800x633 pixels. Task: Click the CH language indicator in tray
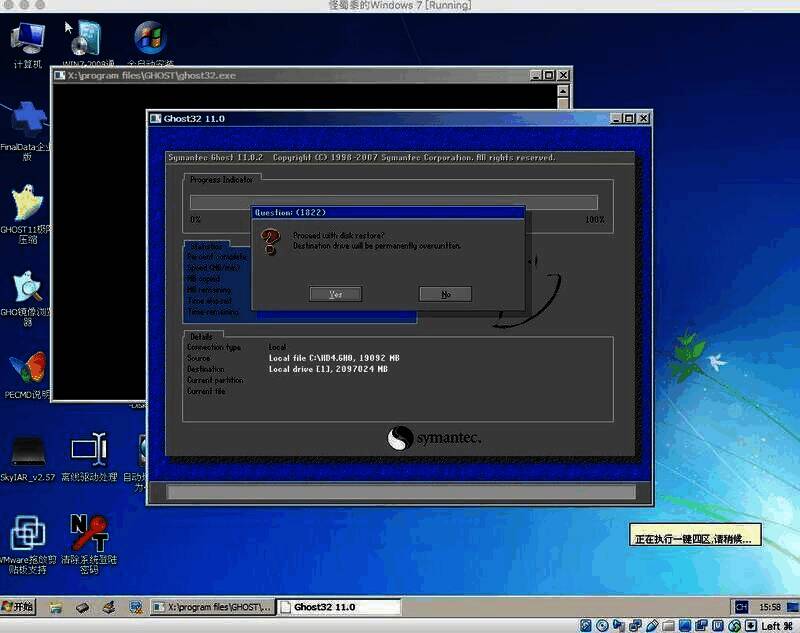pos(741,607)
